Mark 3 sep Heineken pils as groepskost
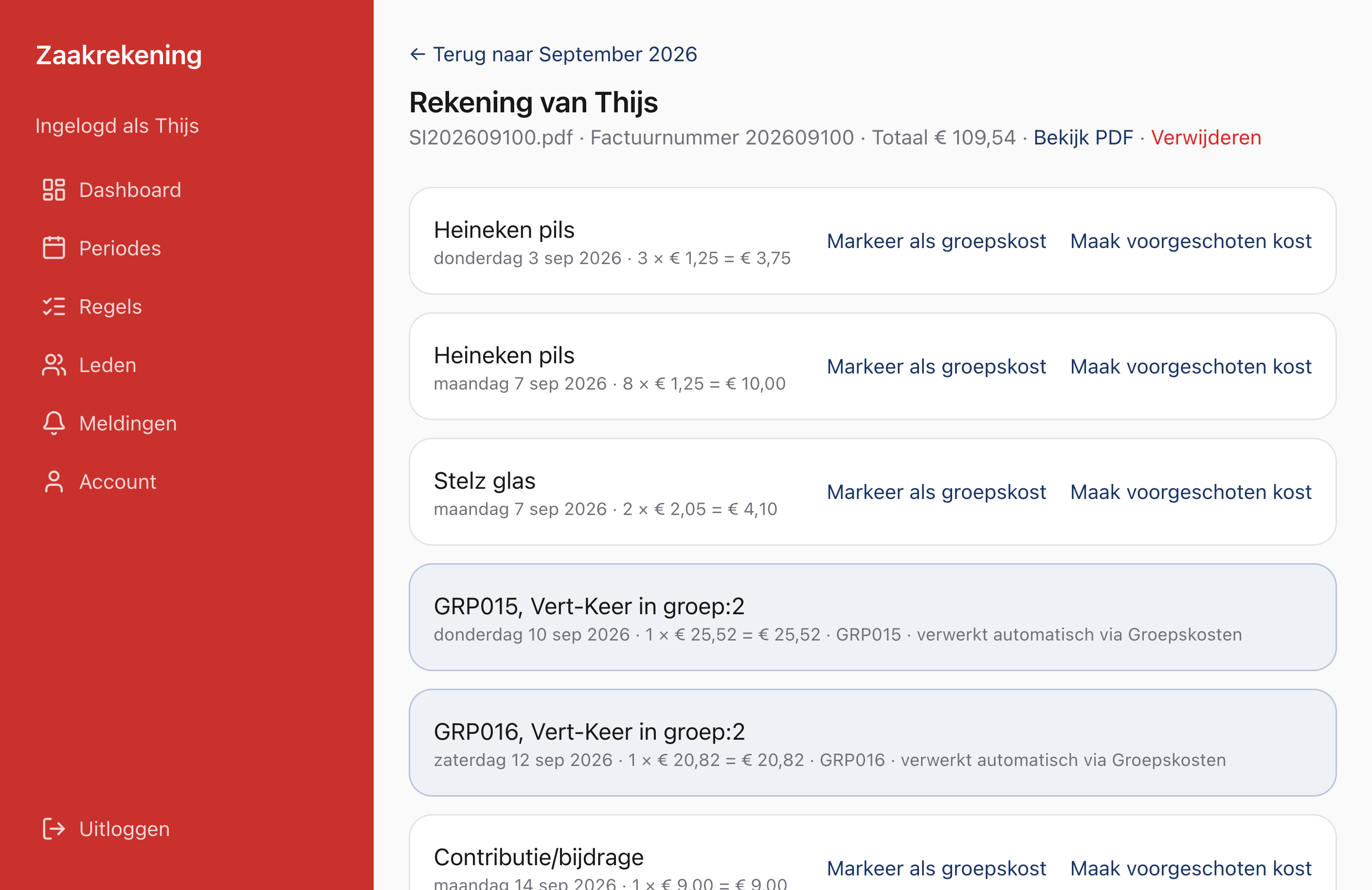Image resolution: width=1372 pixels, height=890 pixels. [936, 241]
